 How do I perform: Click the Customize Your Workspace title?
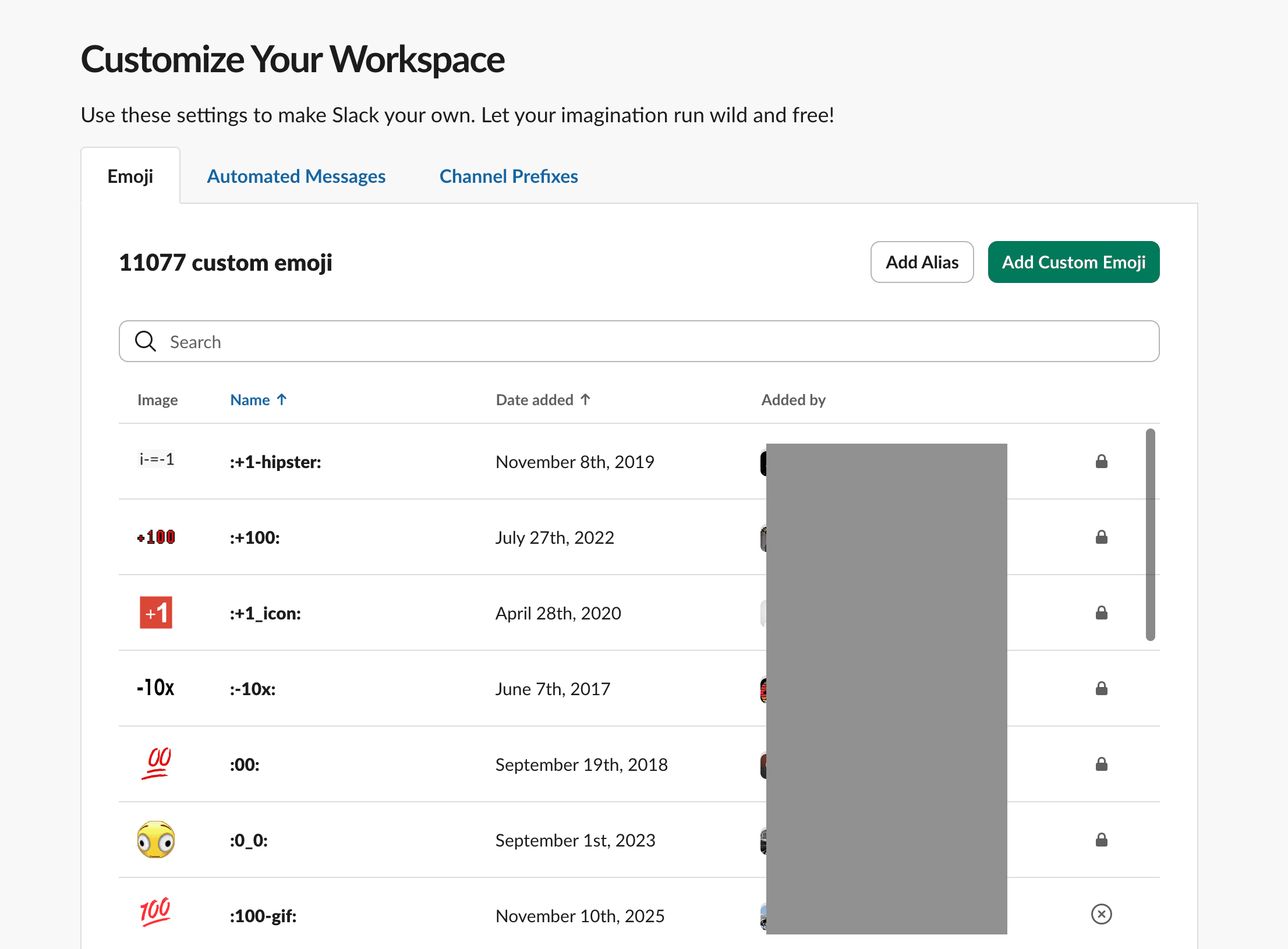(x=292, y=59)
